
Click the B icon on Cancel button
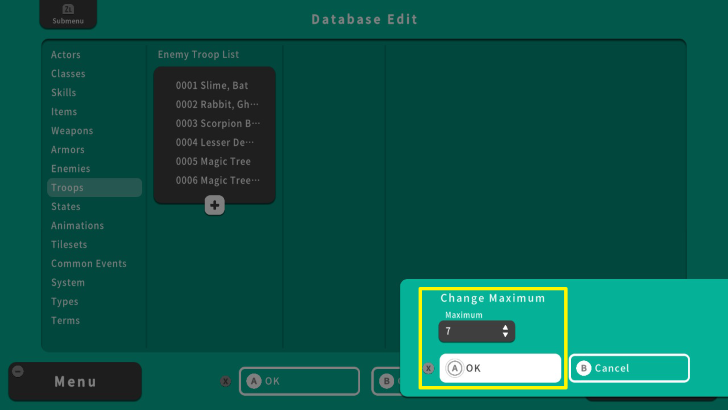(x=584, y=368)
